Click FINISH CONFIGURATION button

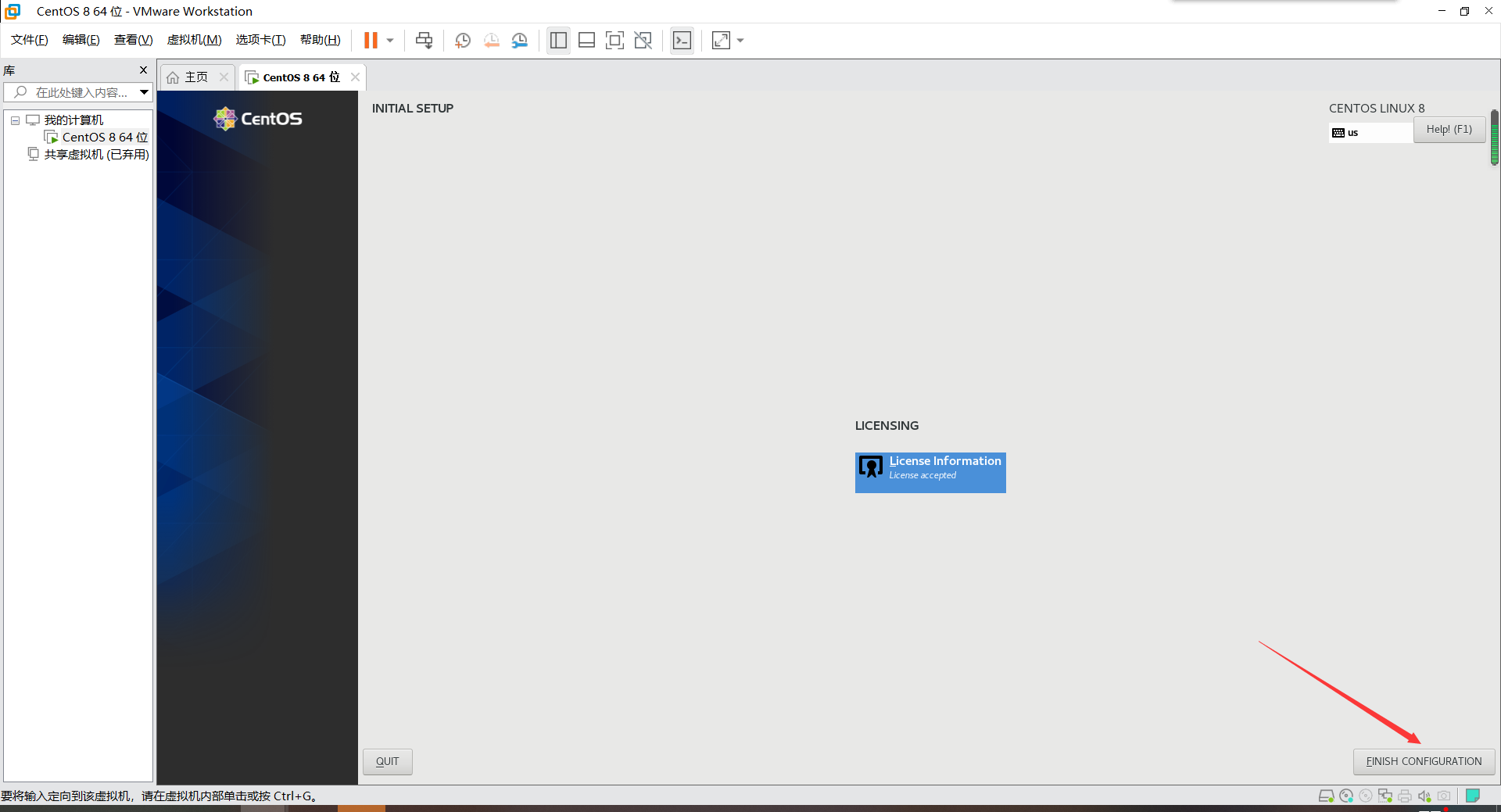click(1424, 762)
